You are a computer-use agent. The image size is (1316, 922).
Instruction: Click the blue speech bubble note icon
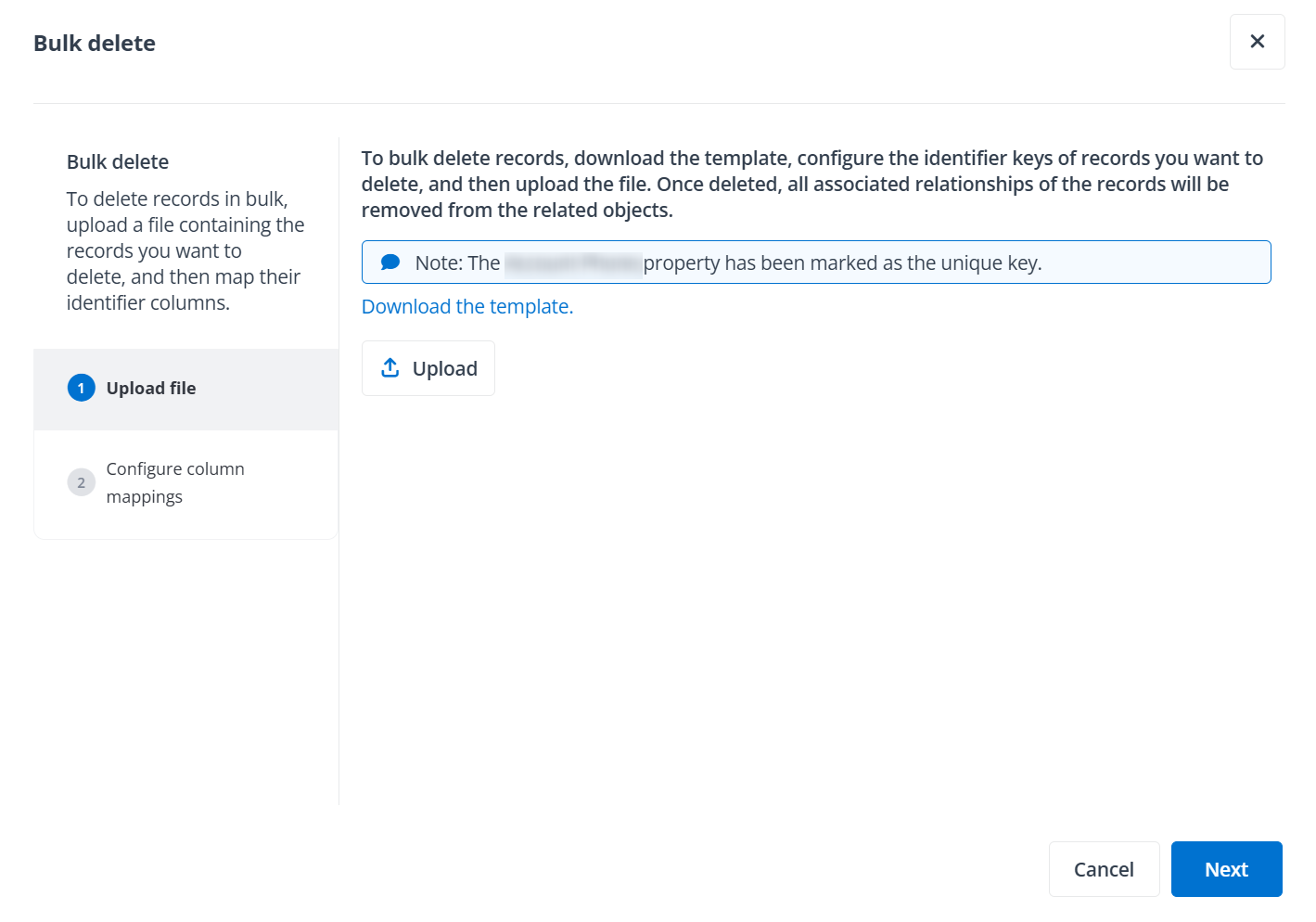click(x=390, y=261)
